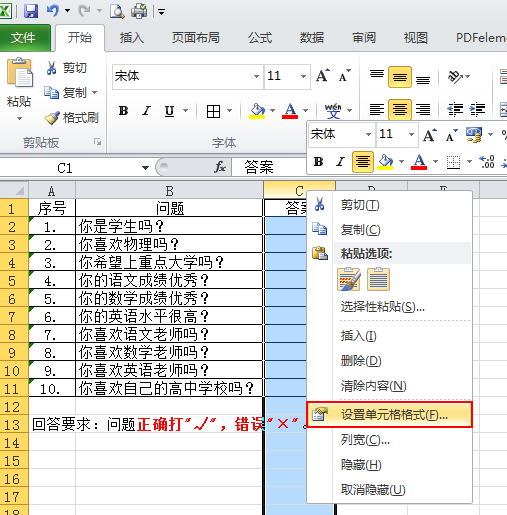
Task: Toggle Bold in the ribbon
Action: [x=124, y=111]
